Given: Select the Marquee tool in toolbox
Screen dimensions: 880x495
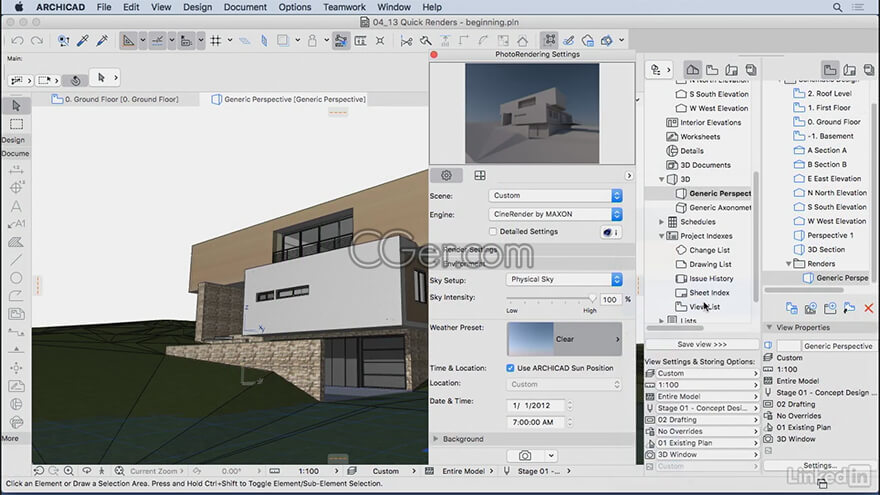Looking at the screenshot, I should click(16, 124).
